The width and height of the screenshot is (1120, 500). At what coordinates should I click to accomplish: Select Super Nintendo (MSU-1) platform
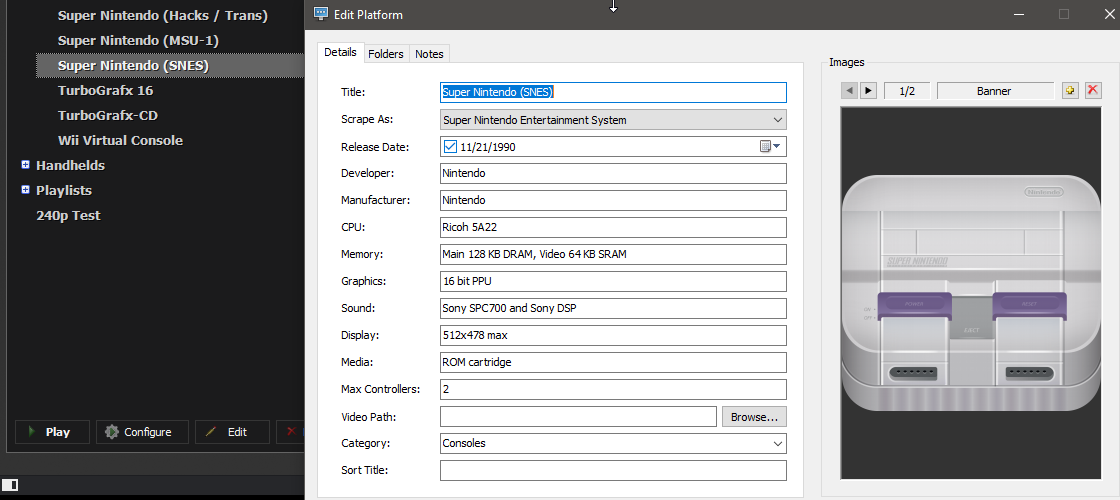[138, 40]
